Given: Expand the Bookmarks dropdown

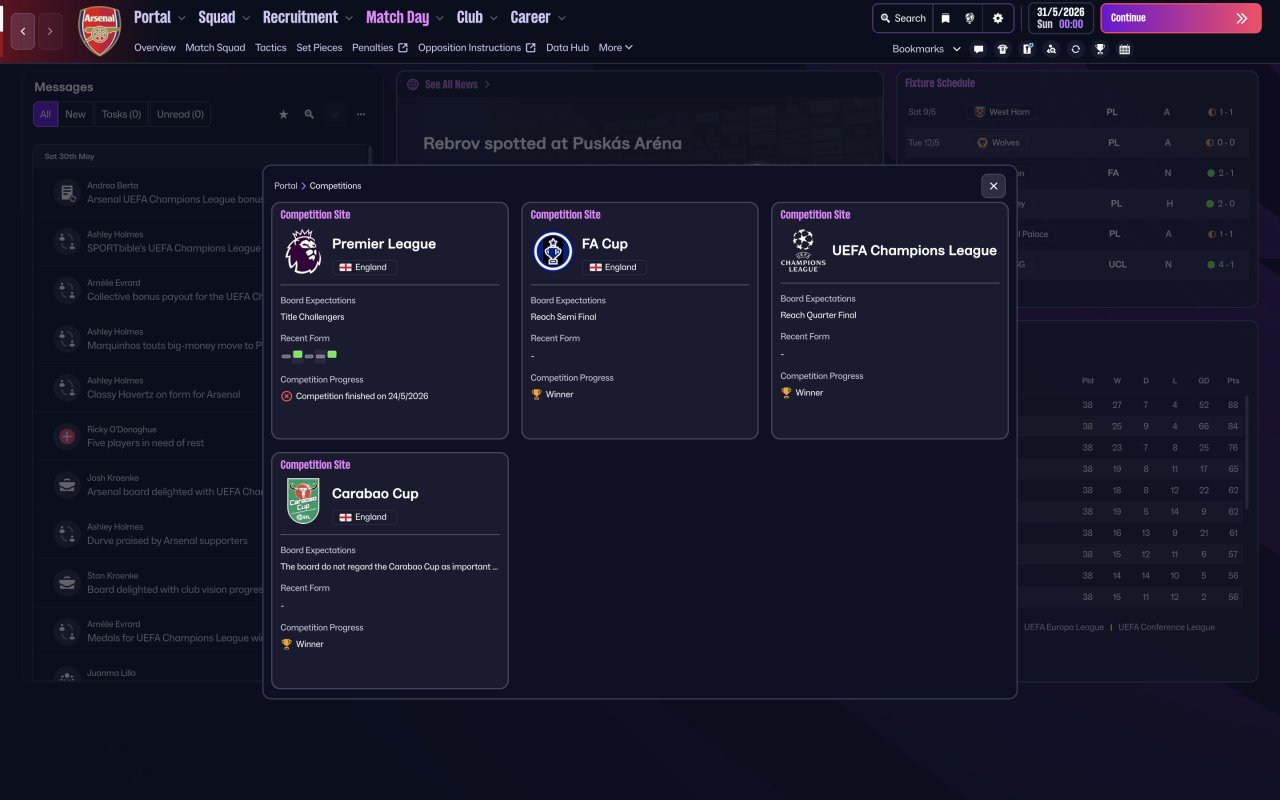Looking at the screenshot, I should point(926,49).
